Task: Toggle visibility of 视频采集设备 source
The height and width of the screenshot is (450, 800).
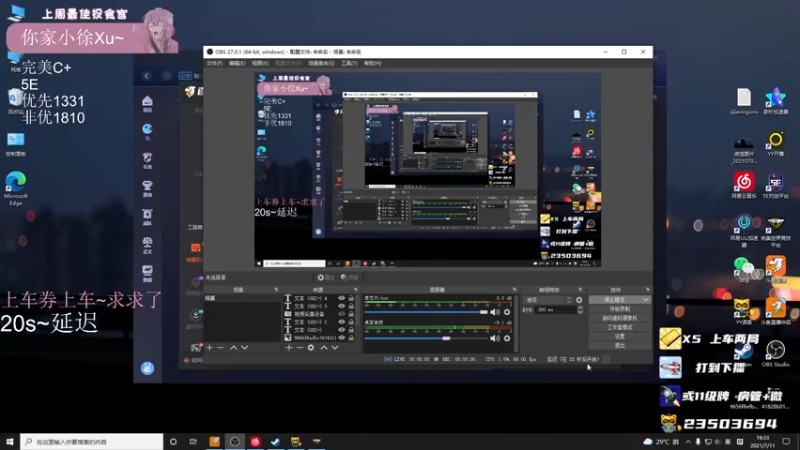Action: 342,314
